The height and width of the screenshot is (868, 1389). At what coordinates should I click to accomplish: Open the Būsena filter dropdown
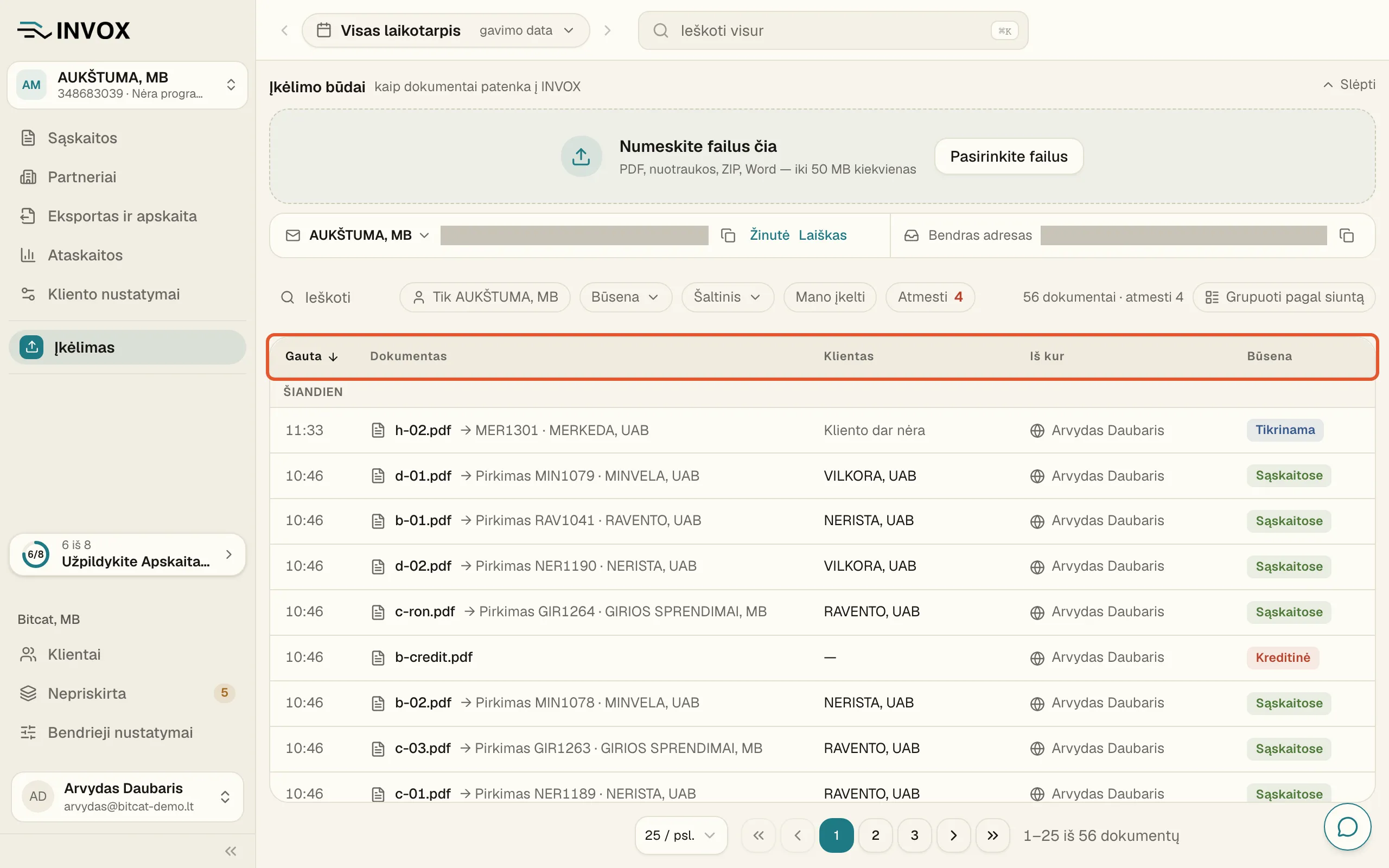click(x=625, y=297)
